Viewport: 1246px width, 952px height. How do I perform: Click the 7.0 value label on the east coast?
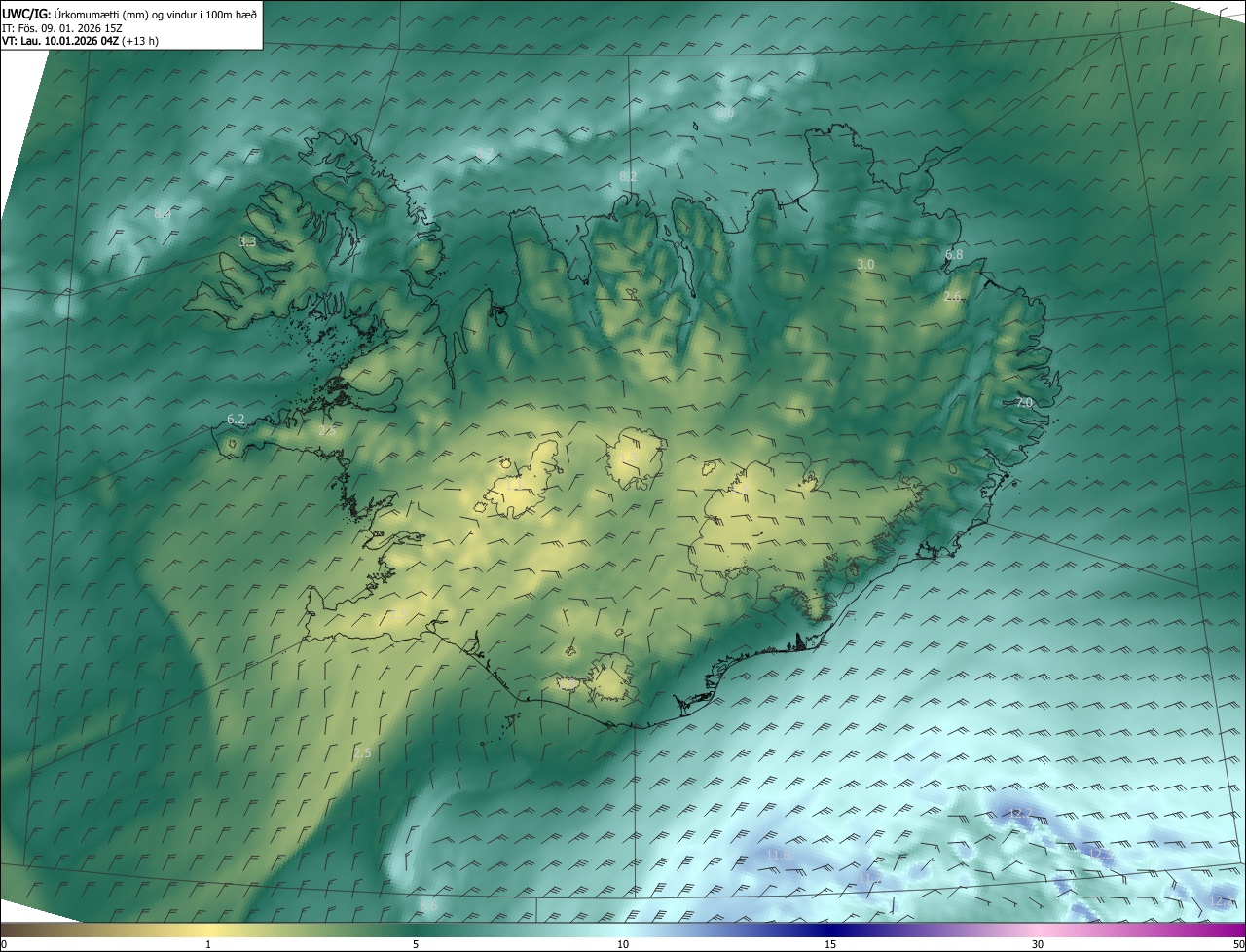pos(1024,402)
